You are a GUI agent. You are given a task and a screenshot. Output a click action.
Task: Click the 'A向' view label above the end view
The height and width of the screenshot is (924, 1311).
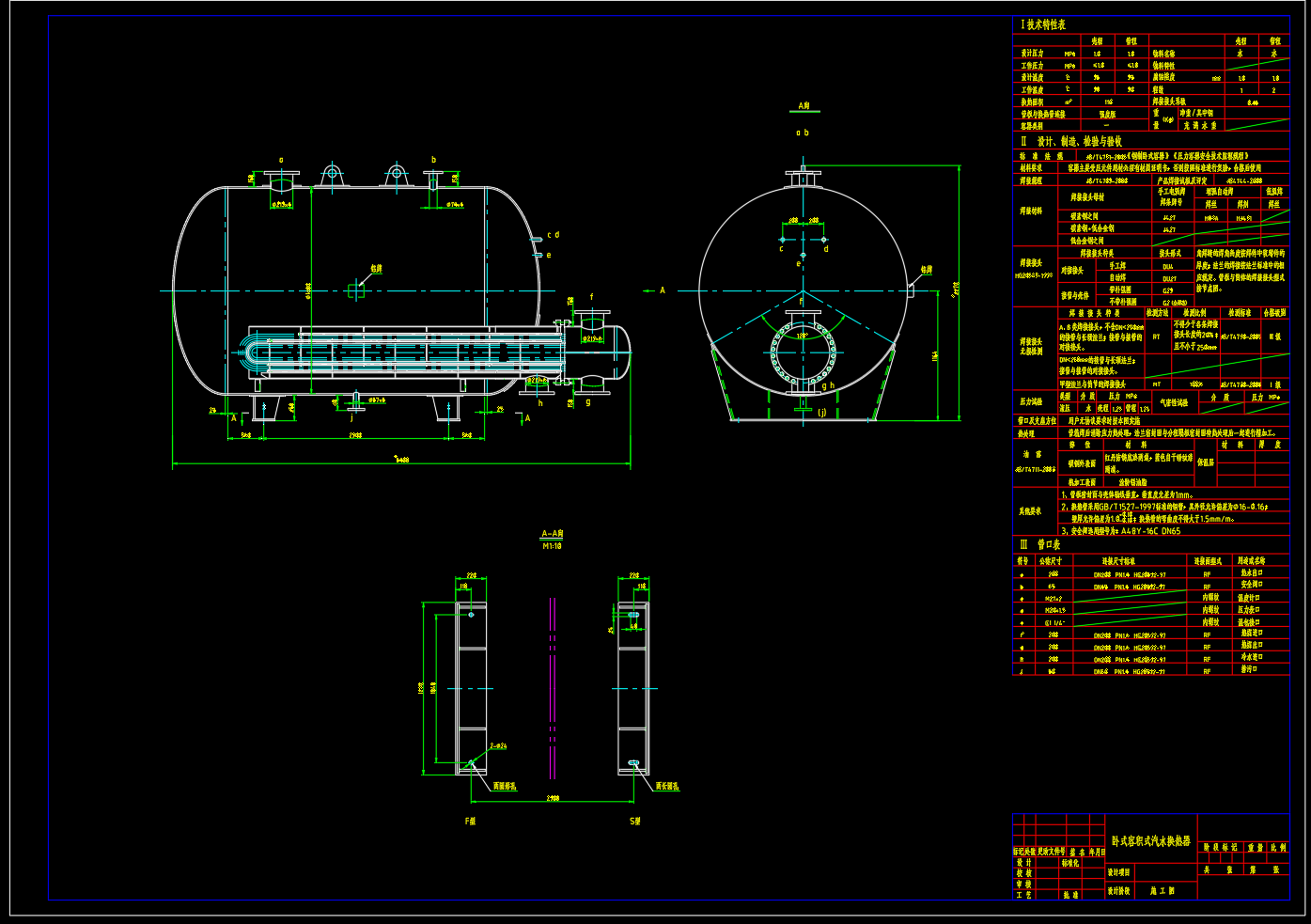(804, 107)
